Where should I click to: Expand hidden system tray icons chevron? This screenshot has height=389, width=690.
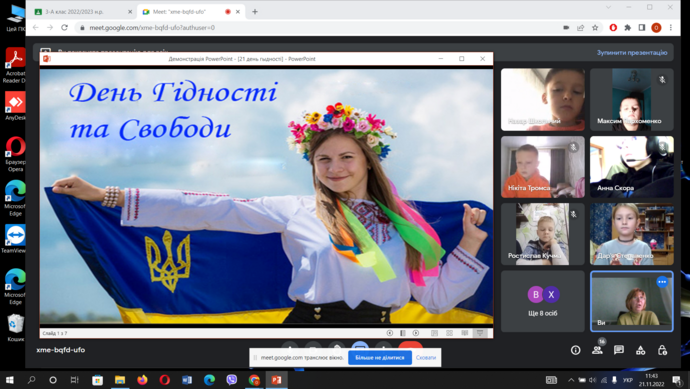click(571, 380)
